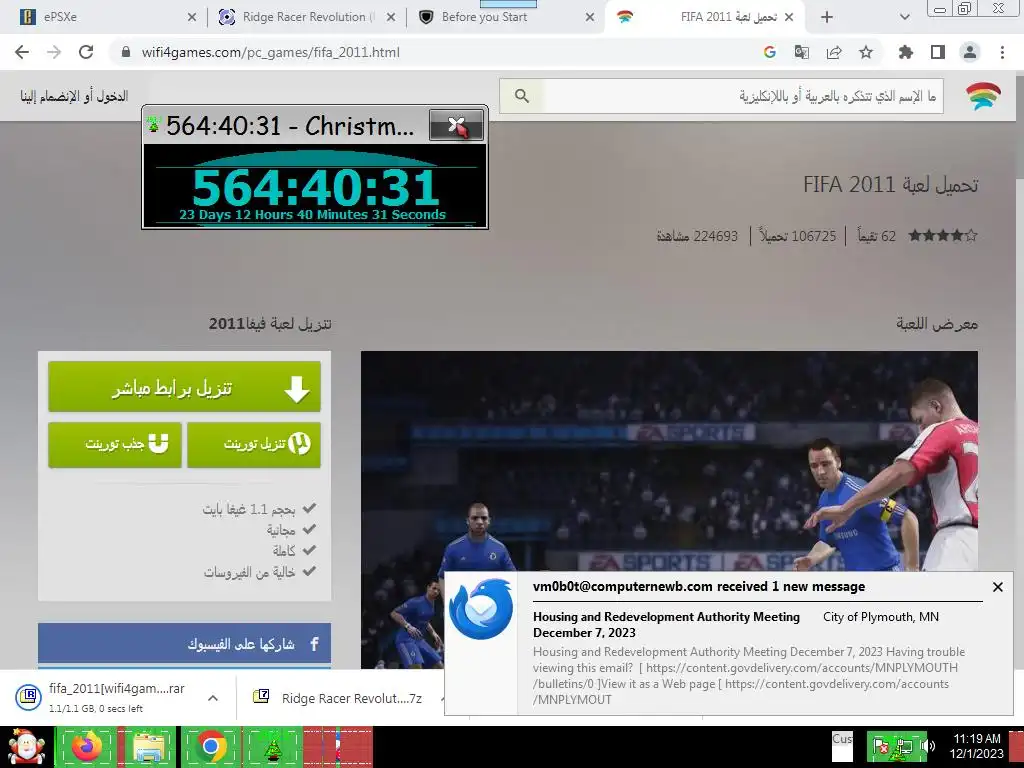View site information lock icon

(126, 52)
